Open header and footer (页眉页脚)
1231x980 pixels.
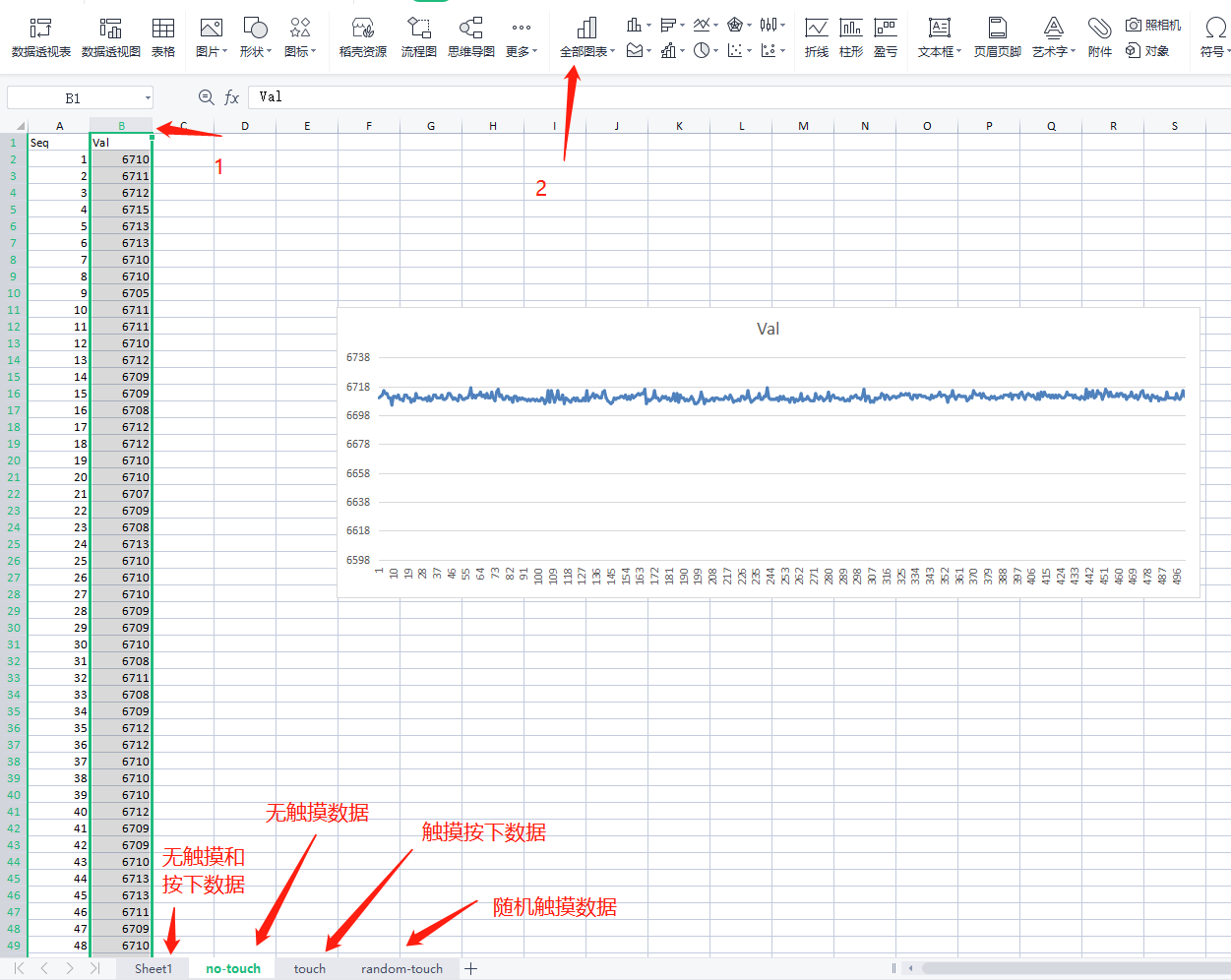(x=998, y=37)
